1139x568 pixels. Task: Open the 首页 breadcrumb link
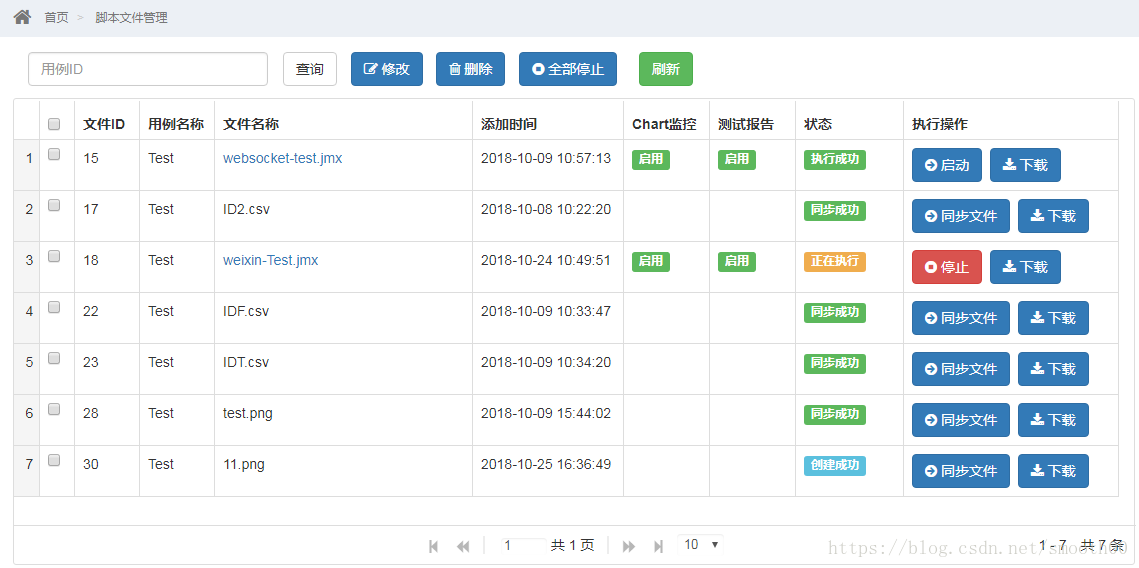[57, 17]
